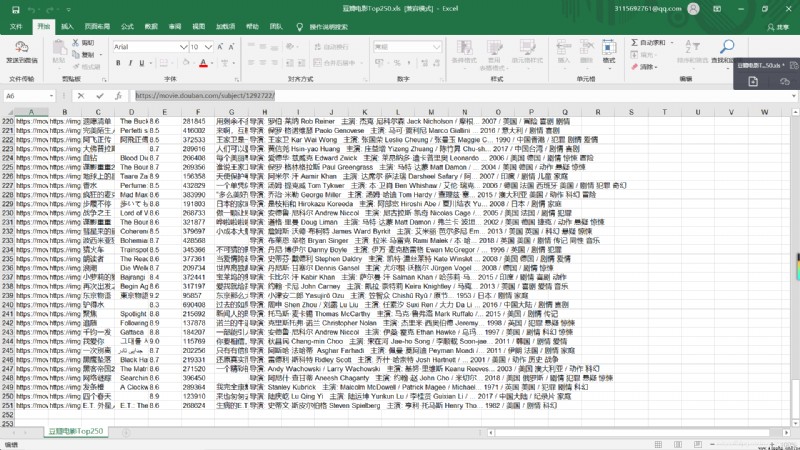Click the account avatar icon
Image resolution: width=800 pixels, height=450 pixels.
point(693,9)
